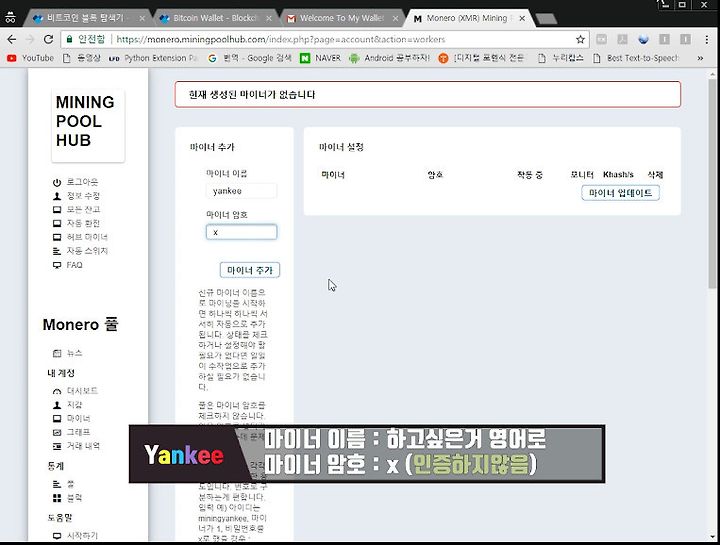720x545 pixels.
Task: Click the 그래프 chart icon
Action: (x=57, y=433)
